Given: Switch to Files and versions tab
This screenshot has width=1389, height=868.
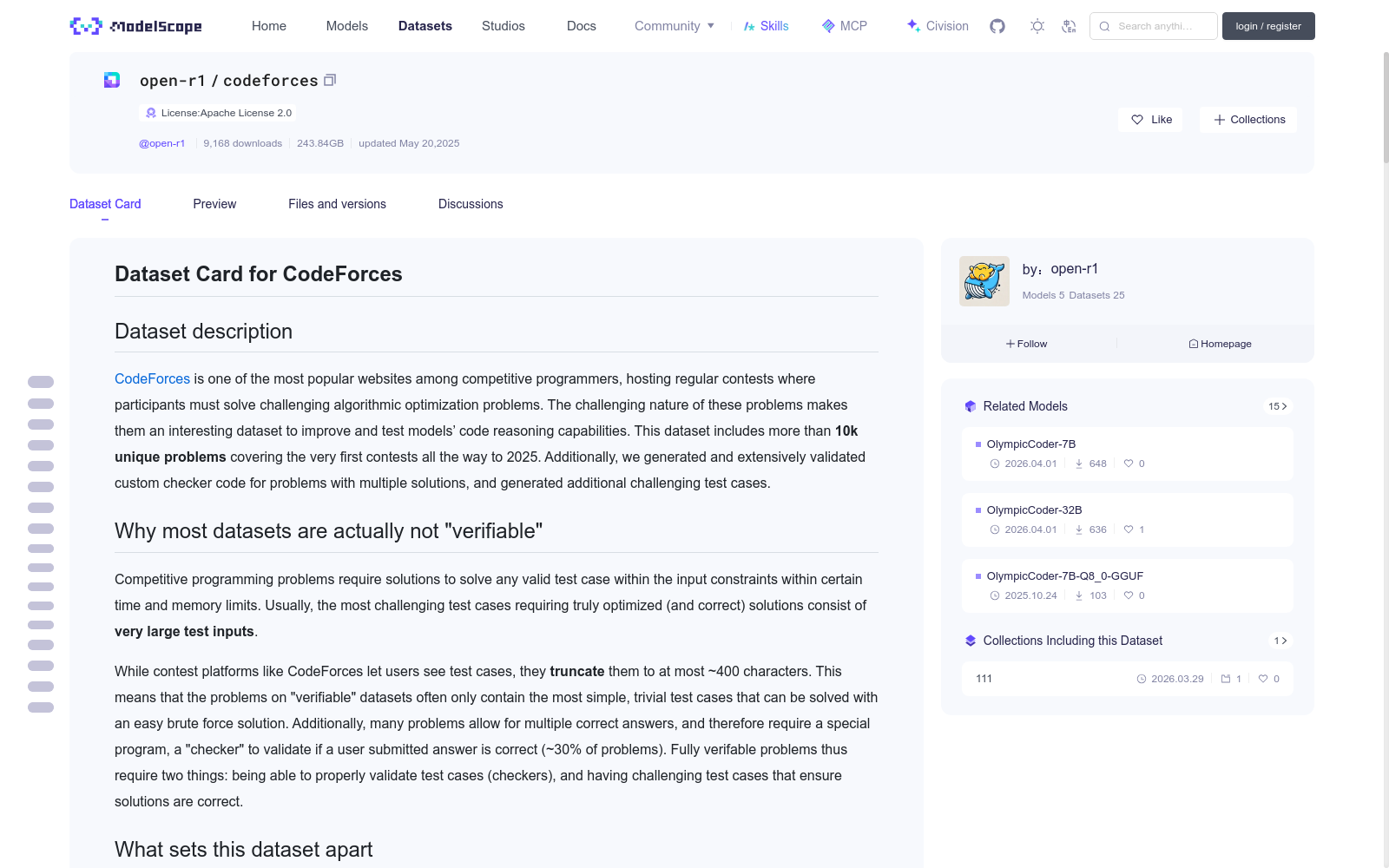Looking at the screenshot, I should click(x=337, y=204).
